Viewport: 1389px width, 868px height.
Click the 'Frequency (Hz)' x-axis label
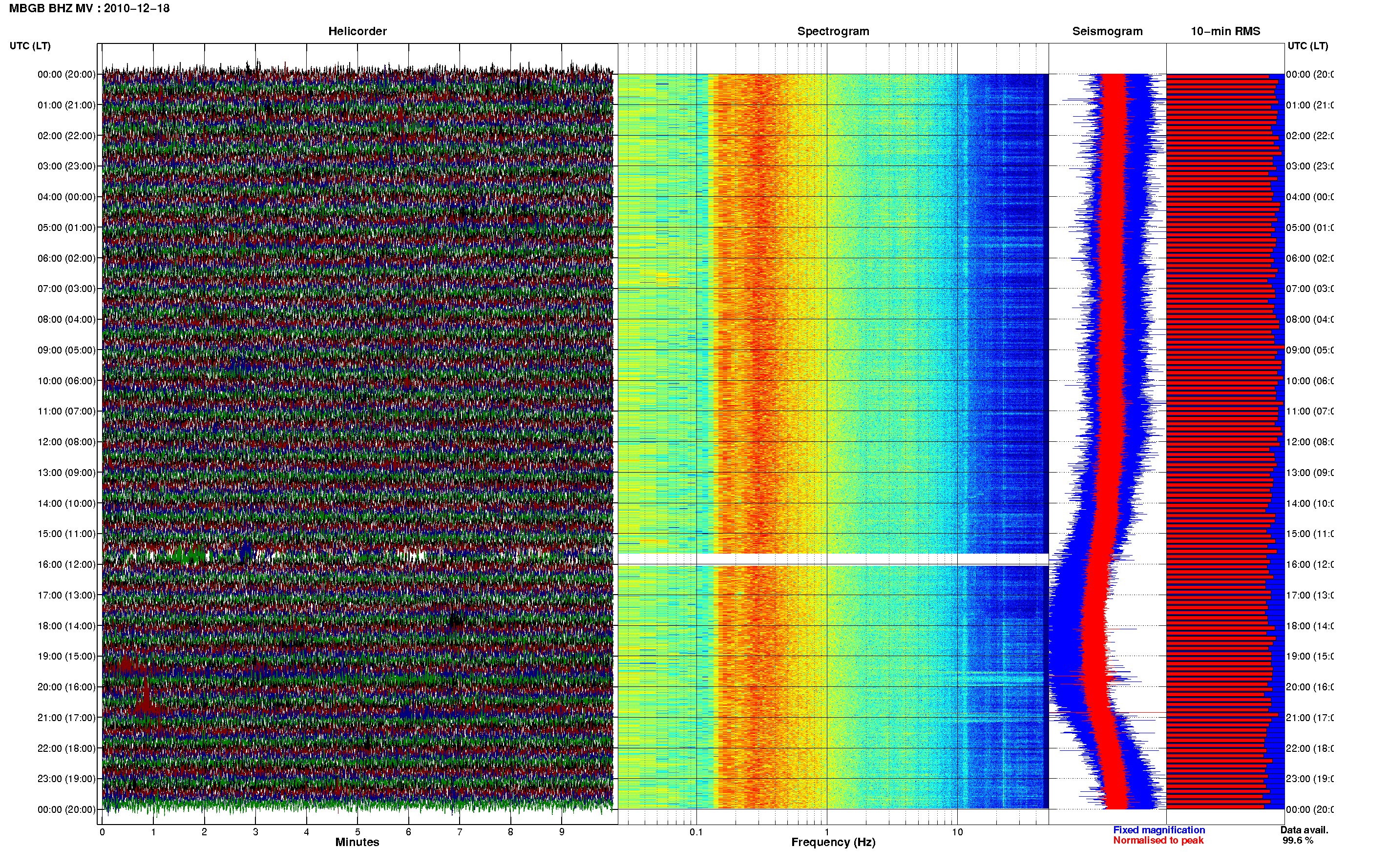(x=833, y=843)
